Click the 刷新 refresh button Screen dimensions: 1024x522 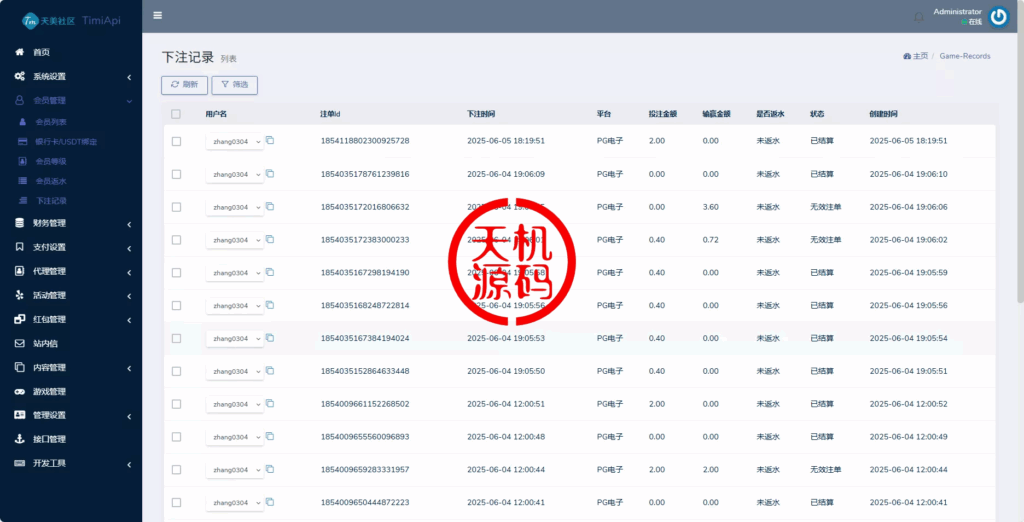coord(184,85)
